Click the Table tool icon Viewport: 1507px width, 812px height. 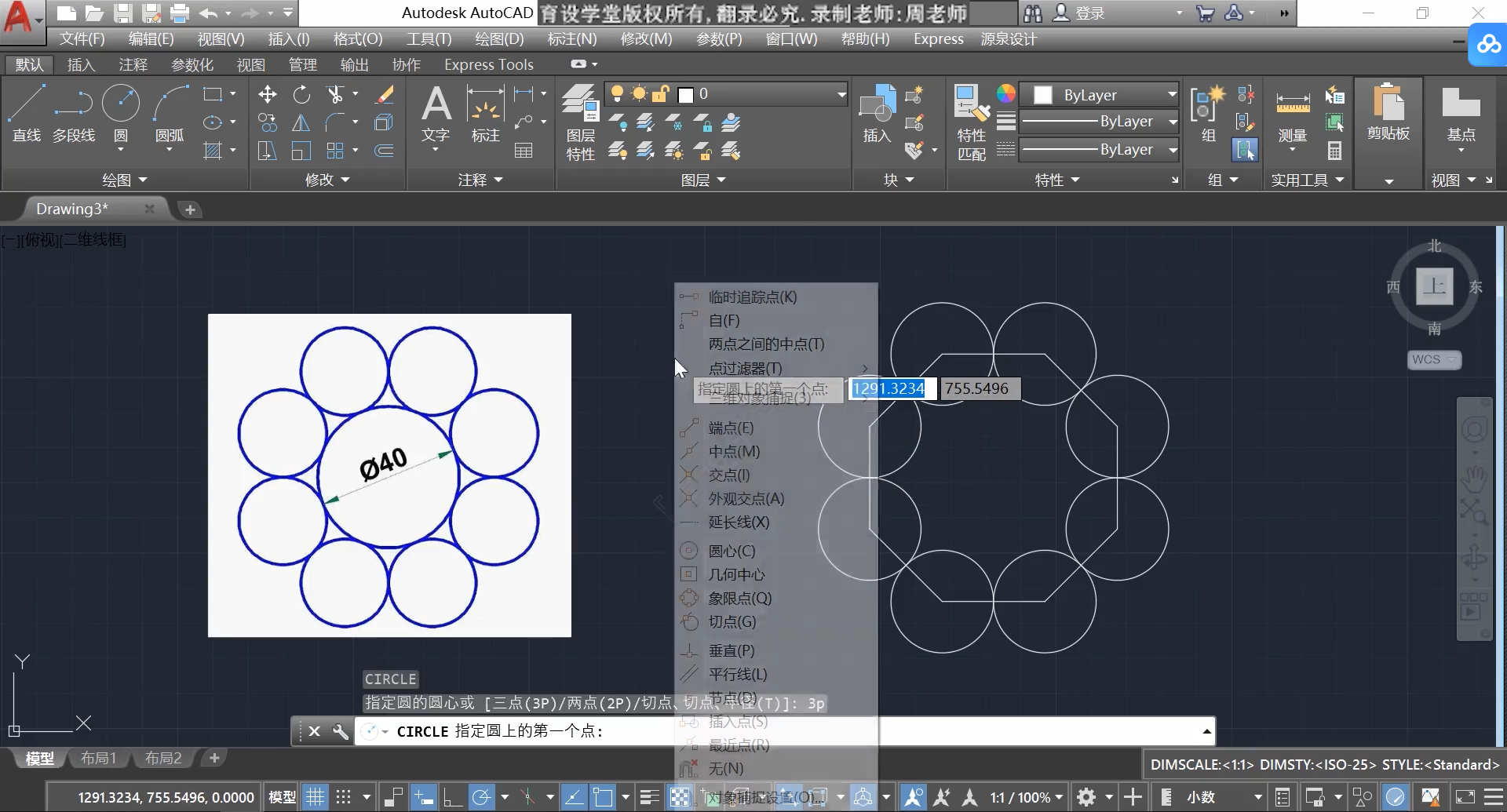[524, 151]
